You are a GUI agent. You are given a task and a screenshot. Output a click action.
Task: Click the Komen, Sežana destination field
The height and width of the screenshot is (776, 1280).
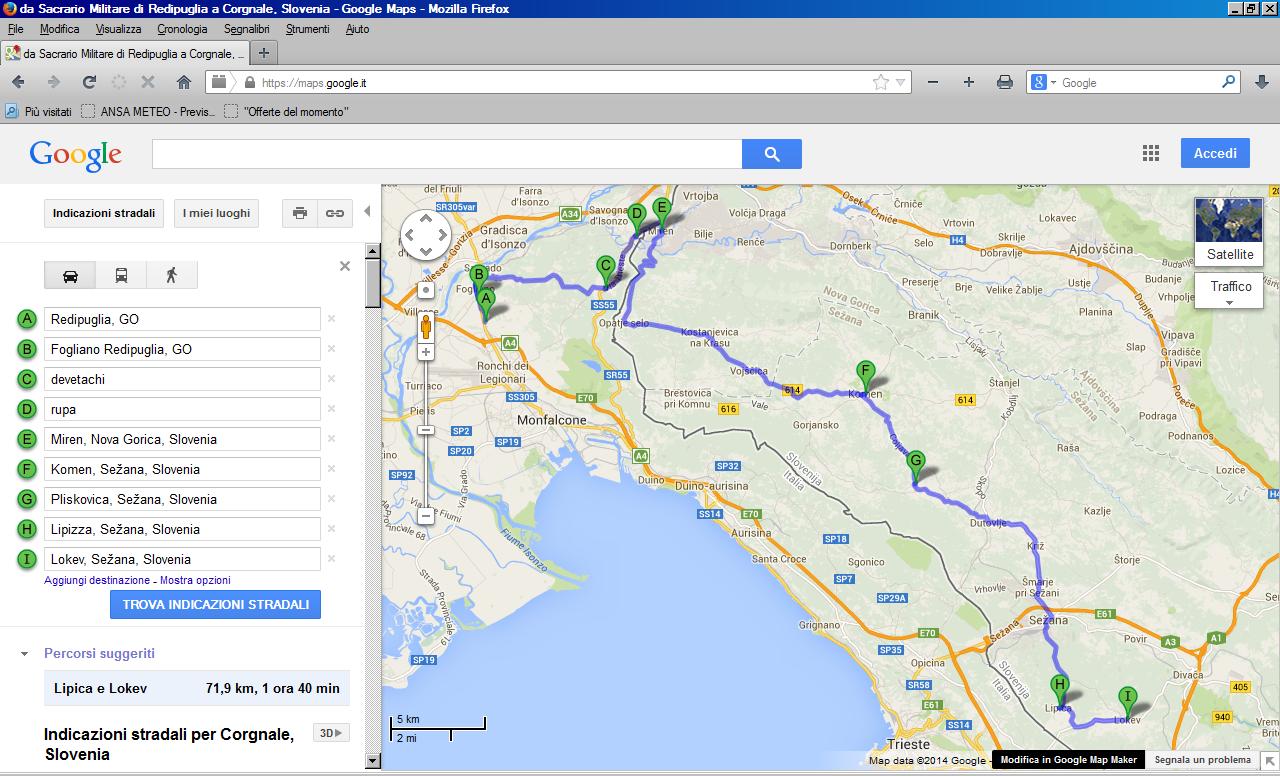182,469
